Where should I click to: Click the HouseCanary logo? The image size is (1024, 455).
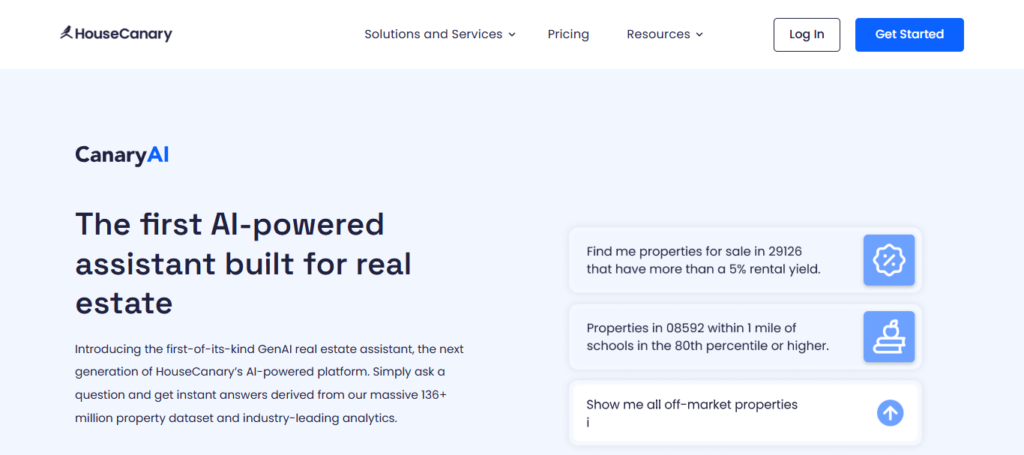tap(116, 34)
